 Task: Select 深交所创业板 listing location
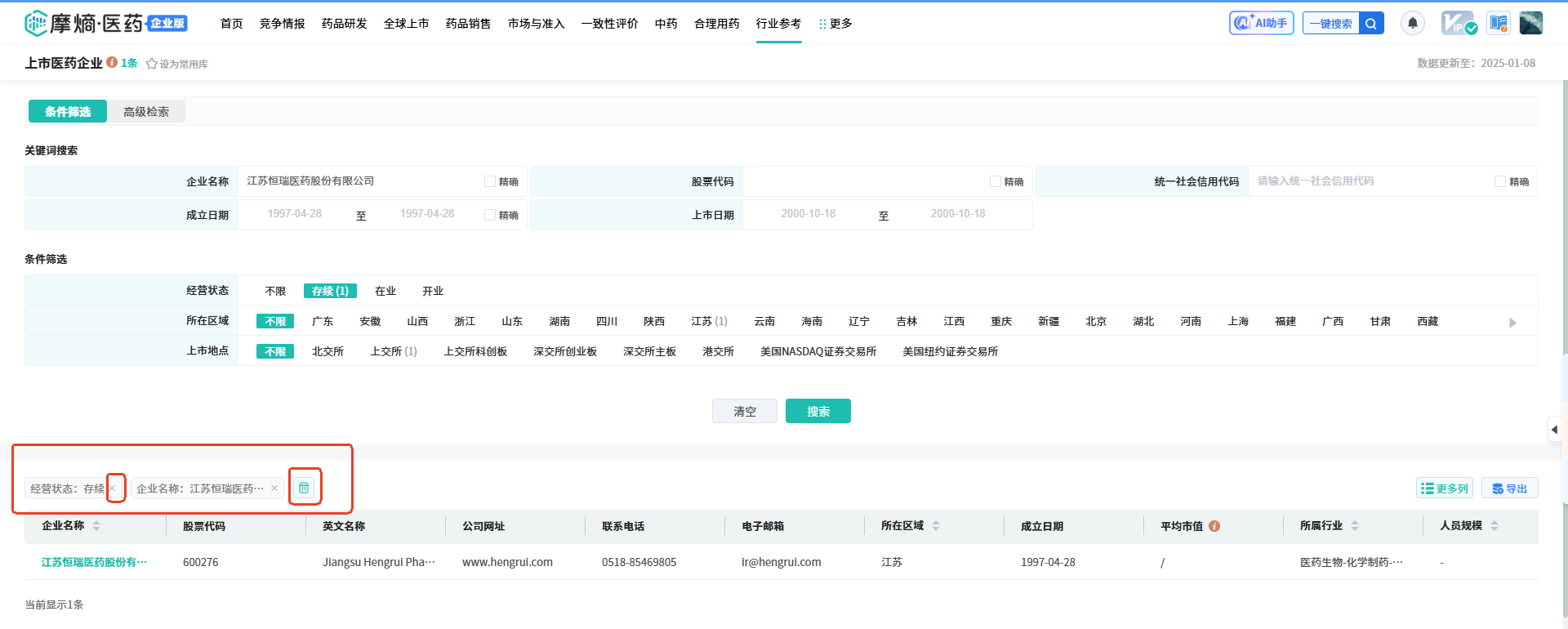tap(565, 351)
